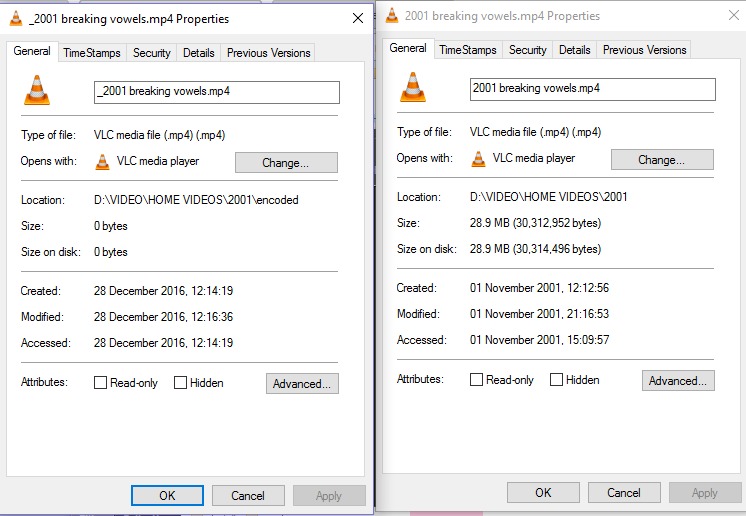Screen dimensions: 746x516
Task: Switch to Details tab in right dialog
Action: [x=574, y=50]
